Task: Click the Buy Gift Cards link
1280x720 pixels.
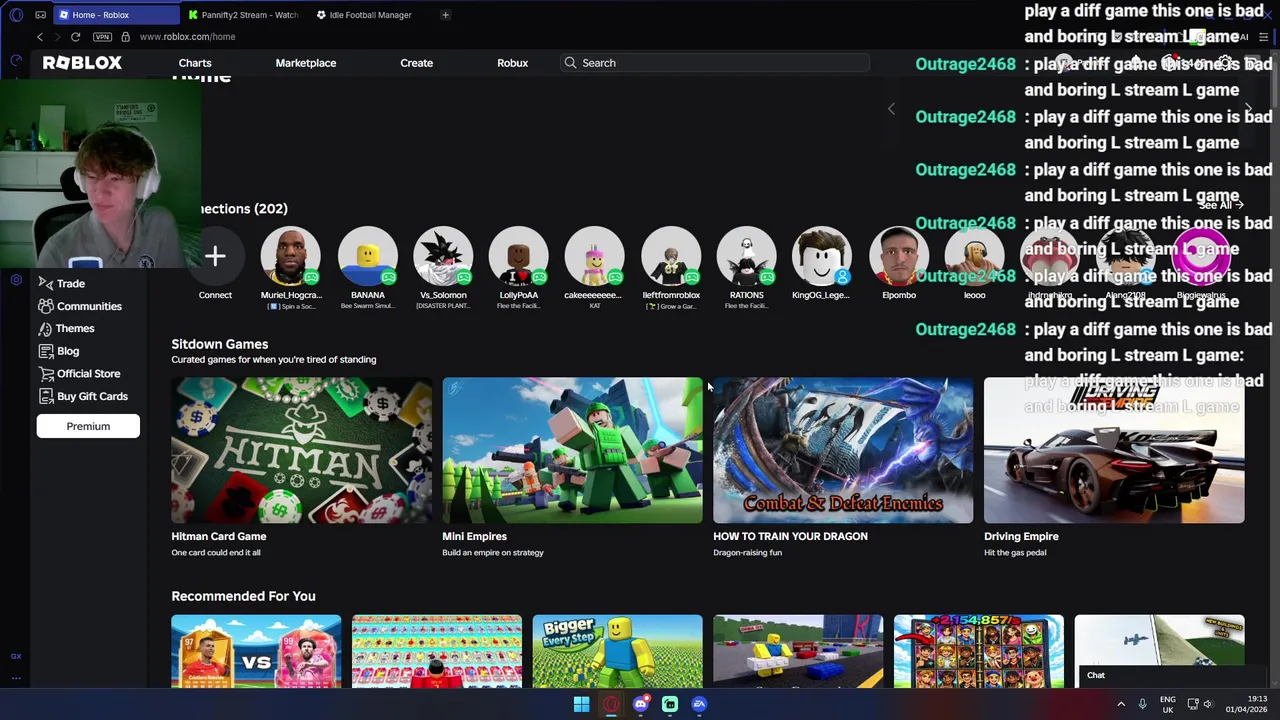Action: 92,396
